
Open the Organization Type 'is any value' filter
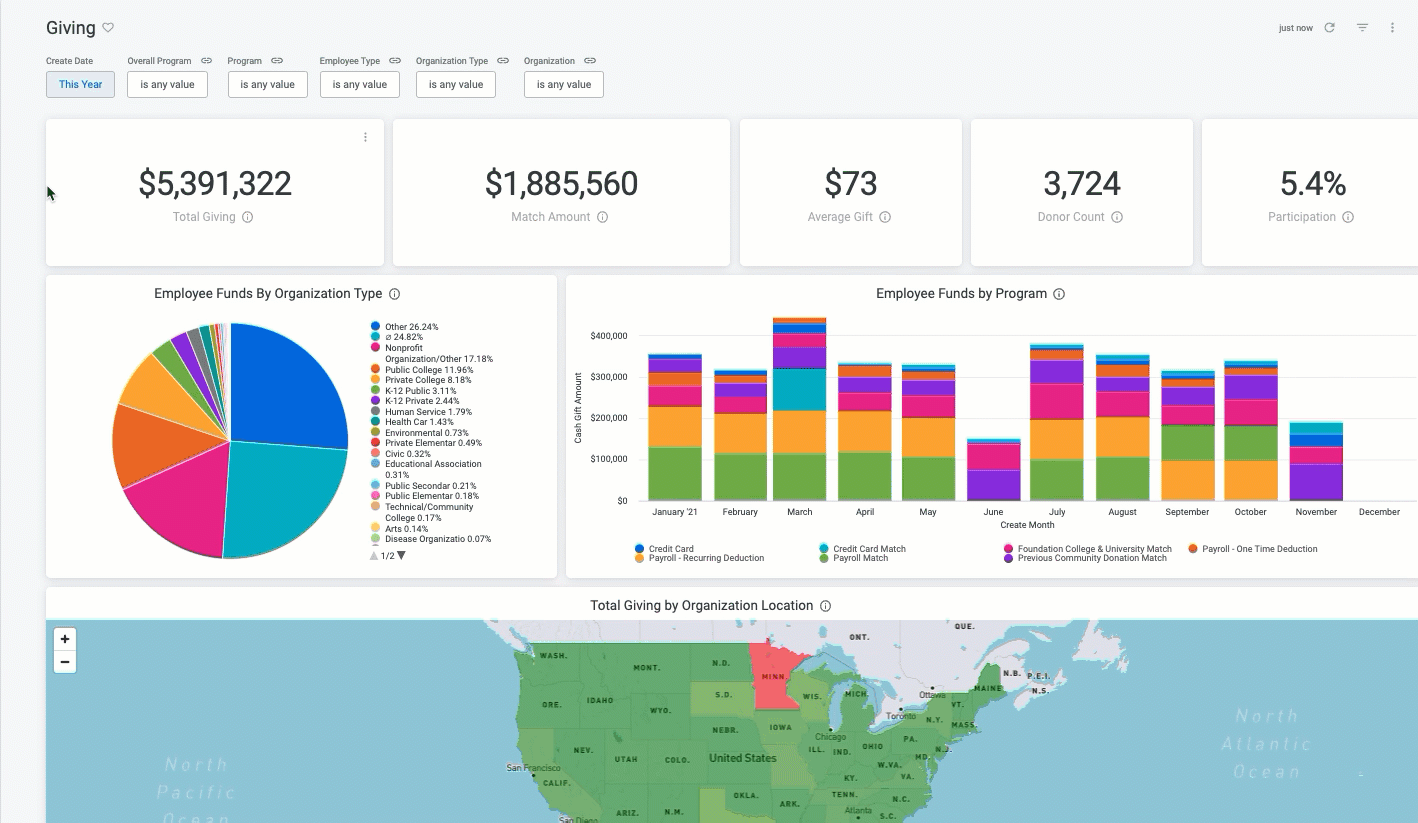coord(456,84)
